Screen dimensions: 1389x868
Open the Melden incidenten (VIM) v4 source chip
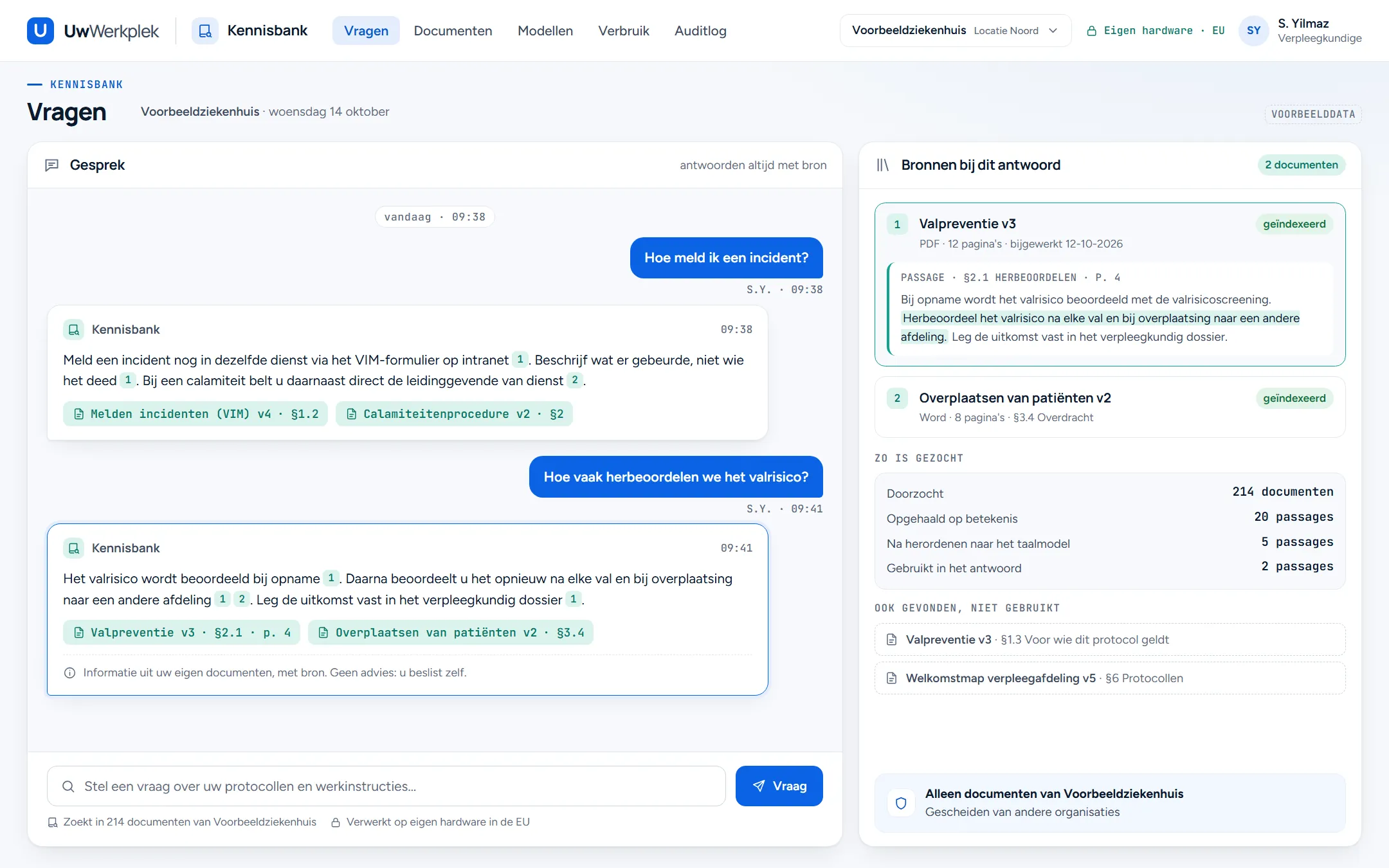195,414
